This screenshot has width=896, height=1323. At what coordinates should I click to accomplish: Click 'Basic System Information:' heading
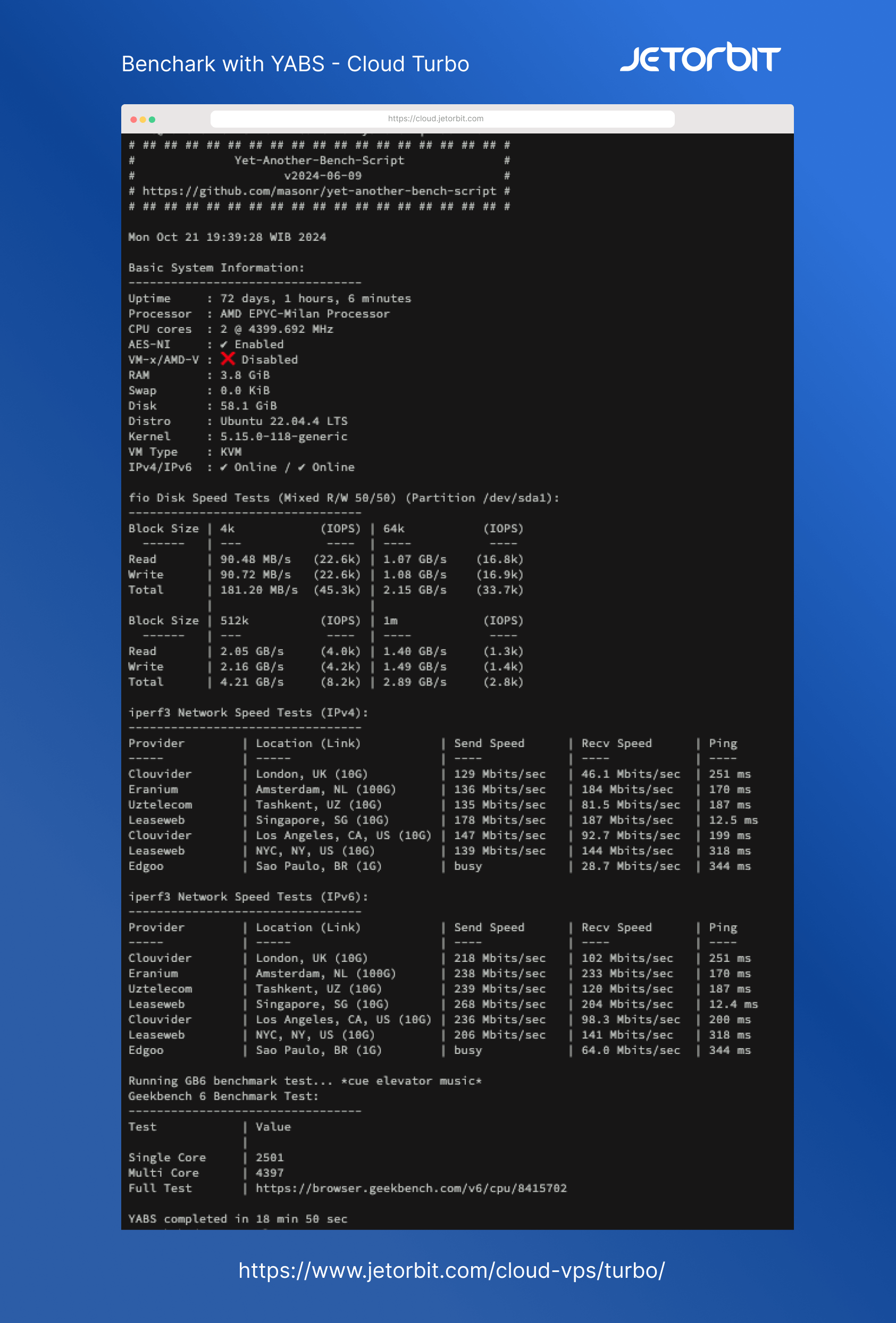tap(216, 268)
